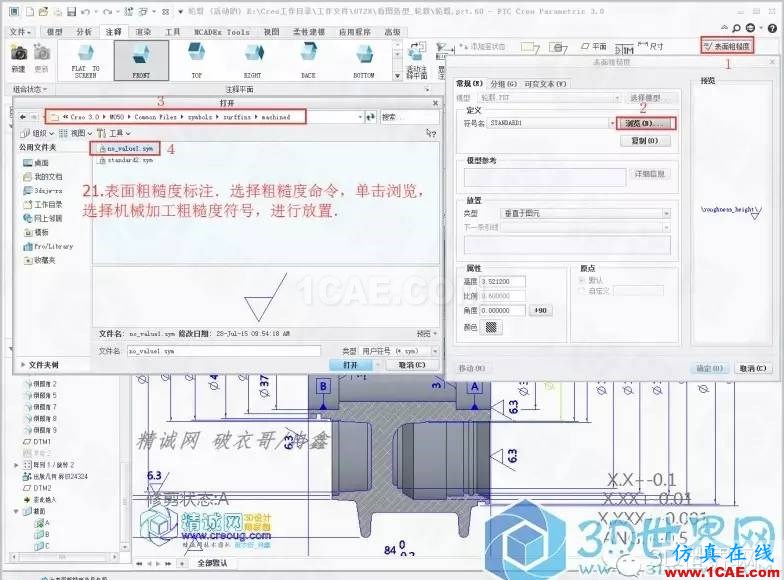784x580 pixels.
Task: Open the file type 用户符号 dropdown
Action: click(x=434, y=351)
